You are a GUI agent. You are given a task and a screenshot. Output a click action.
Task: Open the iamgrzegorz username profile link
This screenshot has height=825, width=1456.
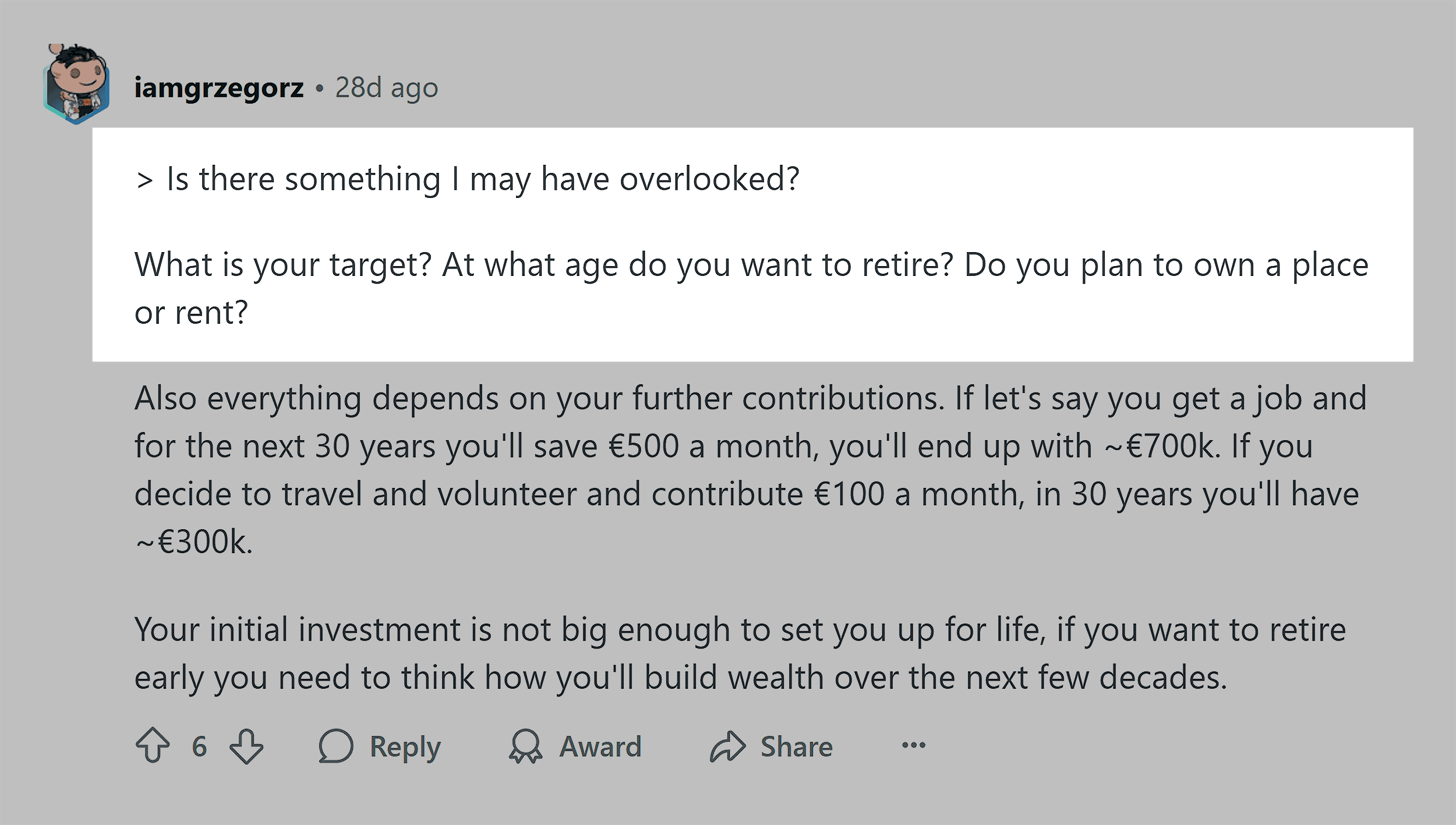[219, 88]
